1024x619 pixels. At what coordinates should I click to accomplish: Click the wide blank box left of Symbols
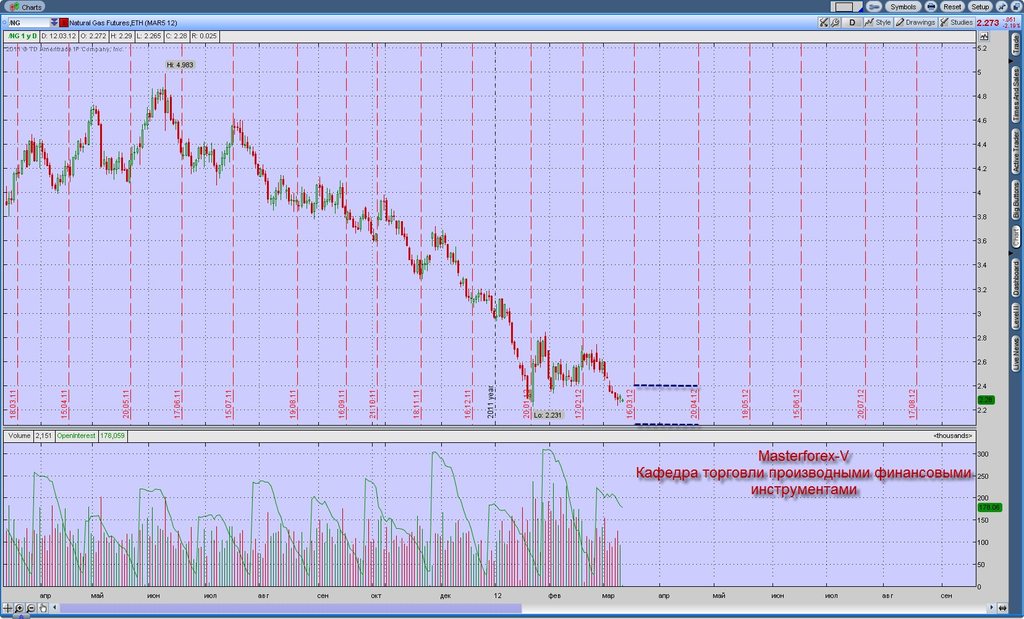coord(846,7)
